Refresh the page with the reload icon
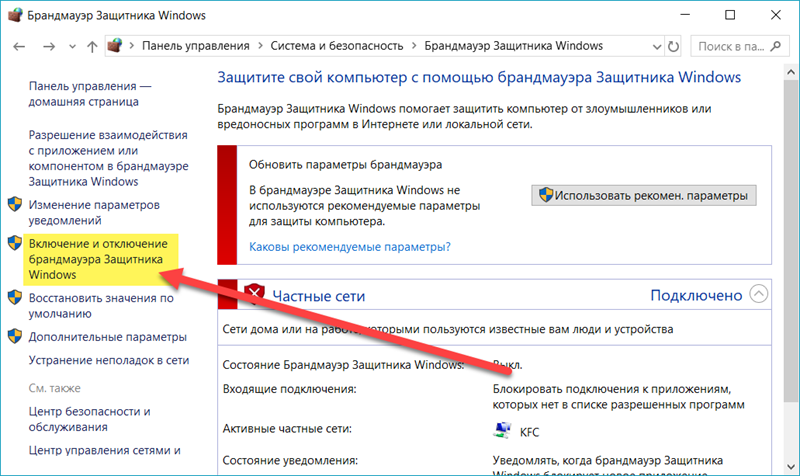 pyautogui.click(x=673, y=46)
